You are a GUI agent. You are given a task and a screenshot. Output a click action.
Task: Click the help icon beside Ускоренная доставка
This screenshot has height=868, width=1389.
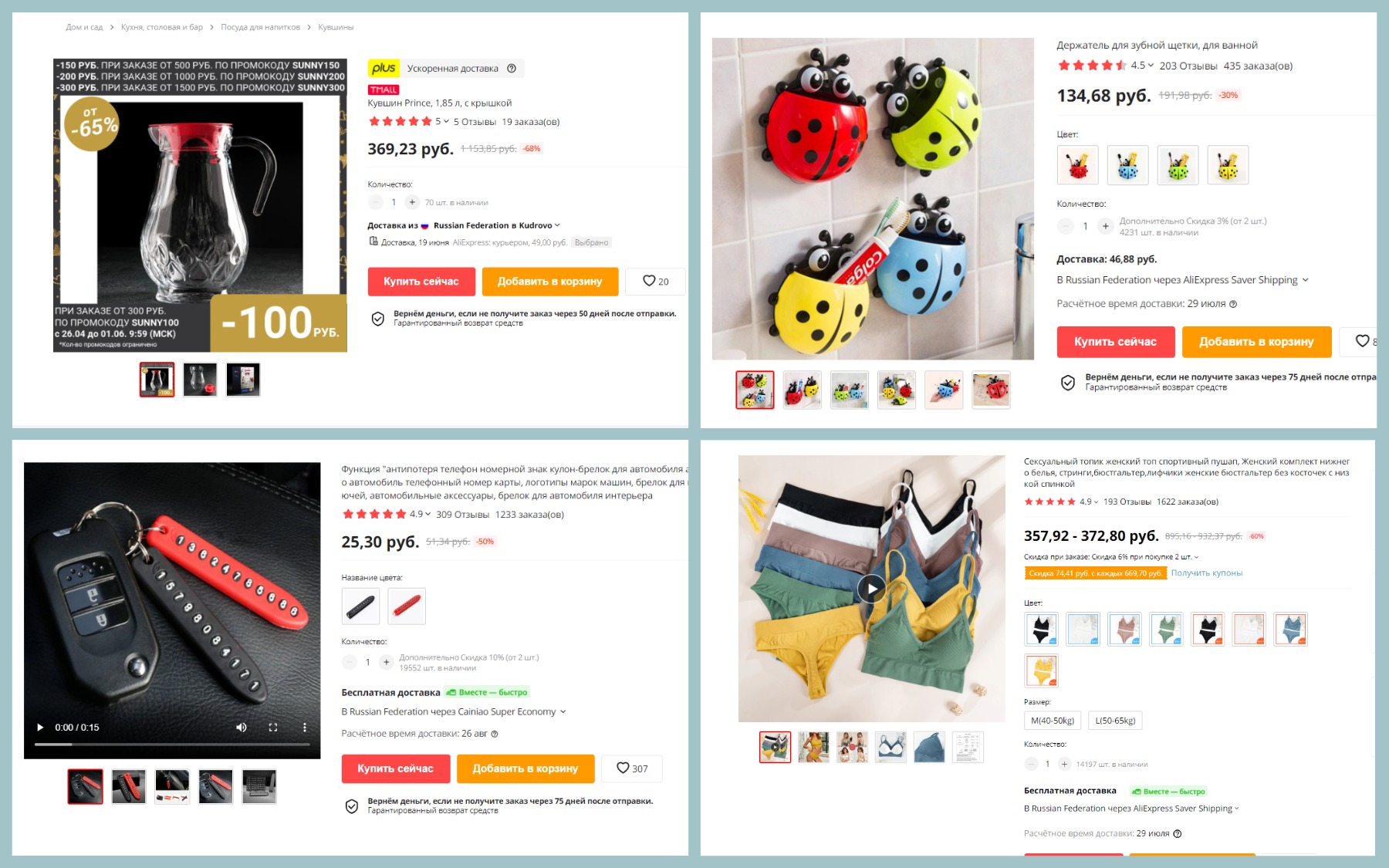pos(512,68)
